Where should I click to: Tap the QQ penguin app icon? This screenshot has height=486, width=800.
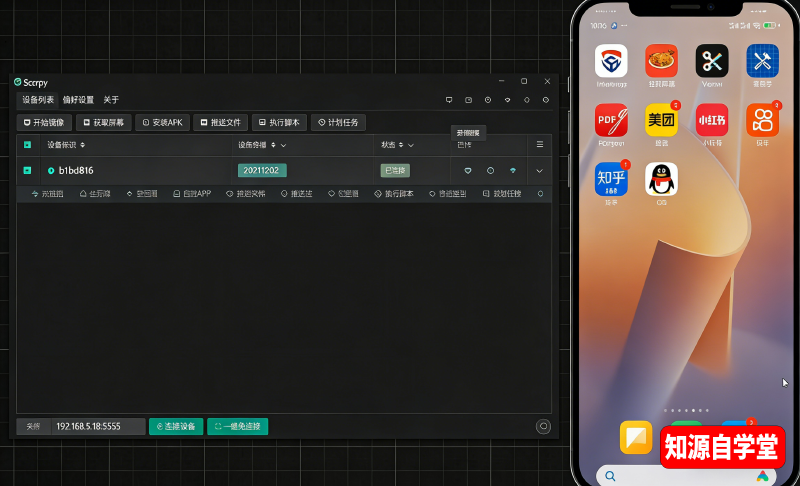pos(661,179)
